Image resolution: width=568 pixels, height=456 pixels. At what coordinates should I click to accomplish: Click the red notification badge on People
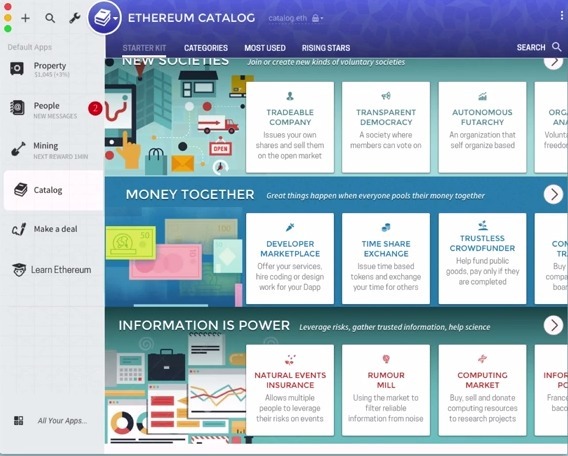tap(95, 108)
